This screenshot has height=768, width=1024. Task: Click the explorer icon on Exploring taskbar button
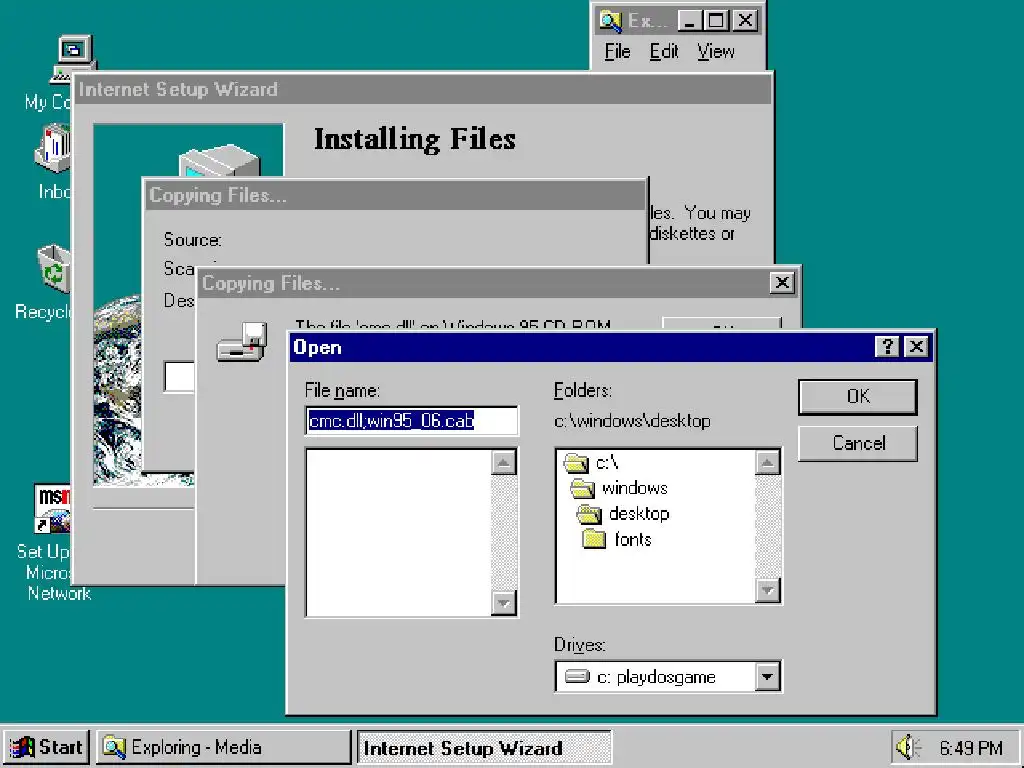click(x=114, y=747)
